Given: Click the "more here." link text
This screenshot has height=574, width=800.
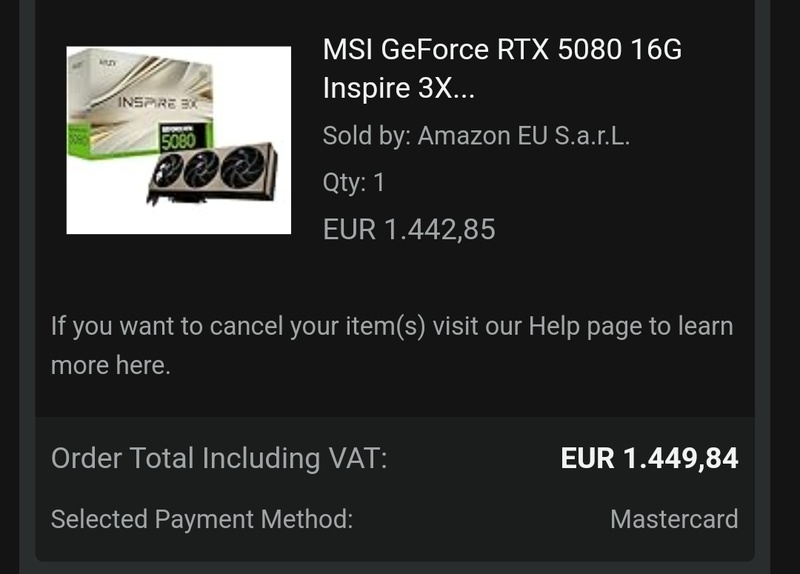Looking at the screenshot, I should click(x=110, y=366).
